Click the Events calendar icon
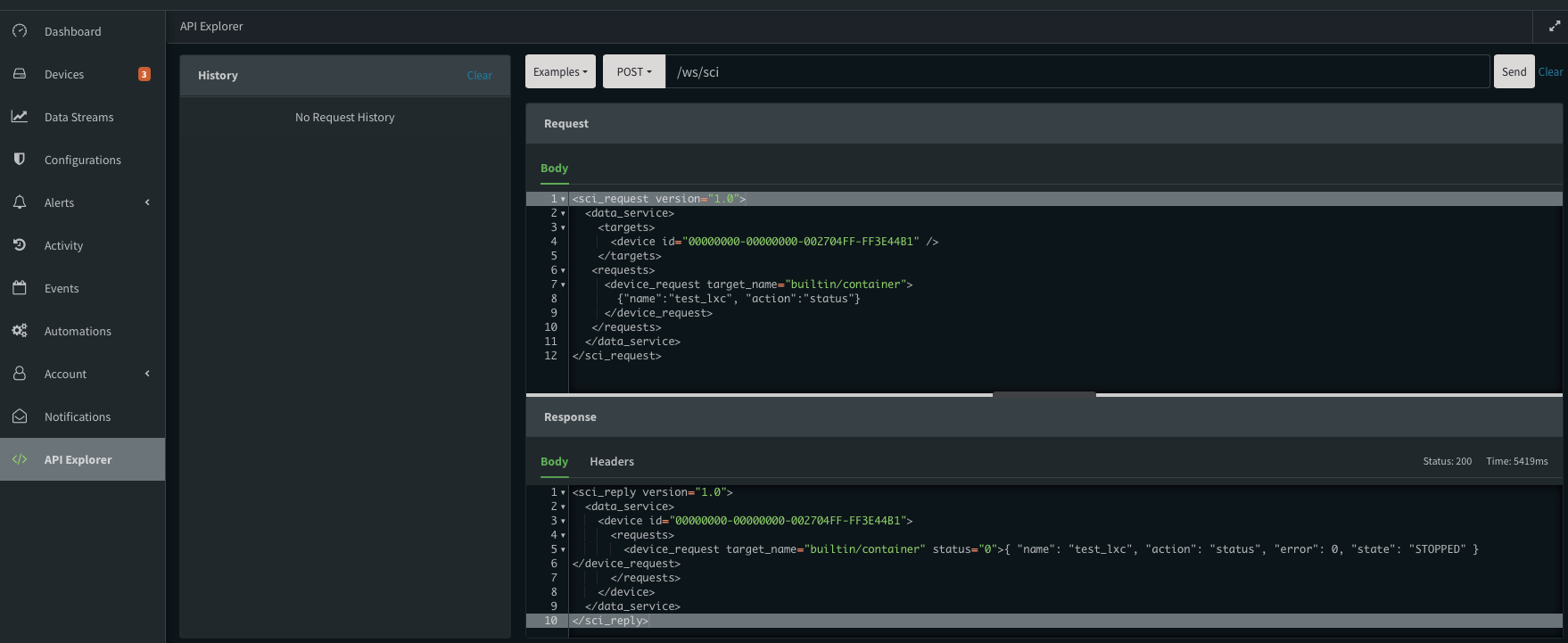Screen dimensions: 1568x643 20,288
